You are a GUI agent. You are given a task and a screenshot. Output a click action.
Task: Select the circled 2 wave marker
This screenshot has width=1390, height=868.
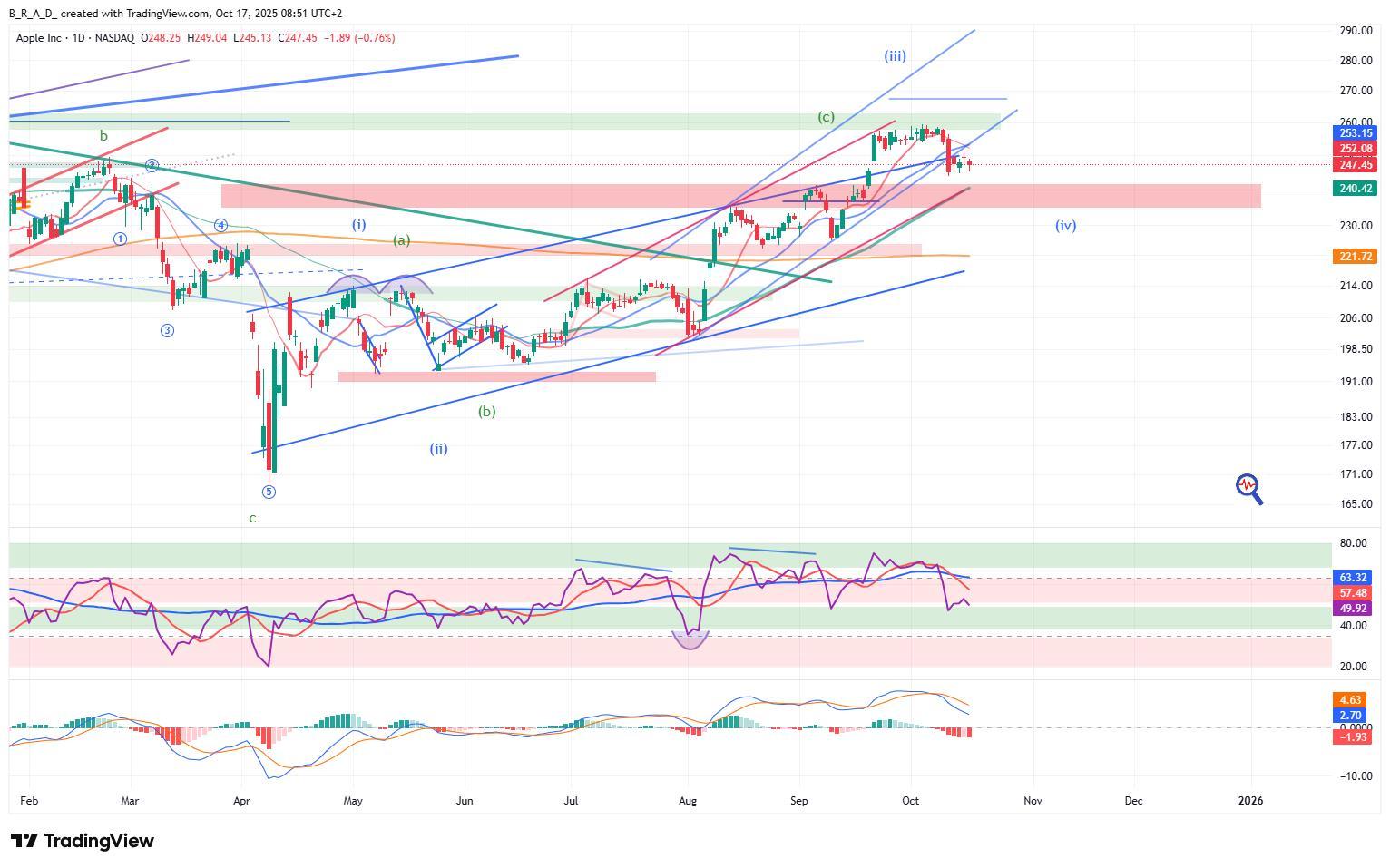152,166
